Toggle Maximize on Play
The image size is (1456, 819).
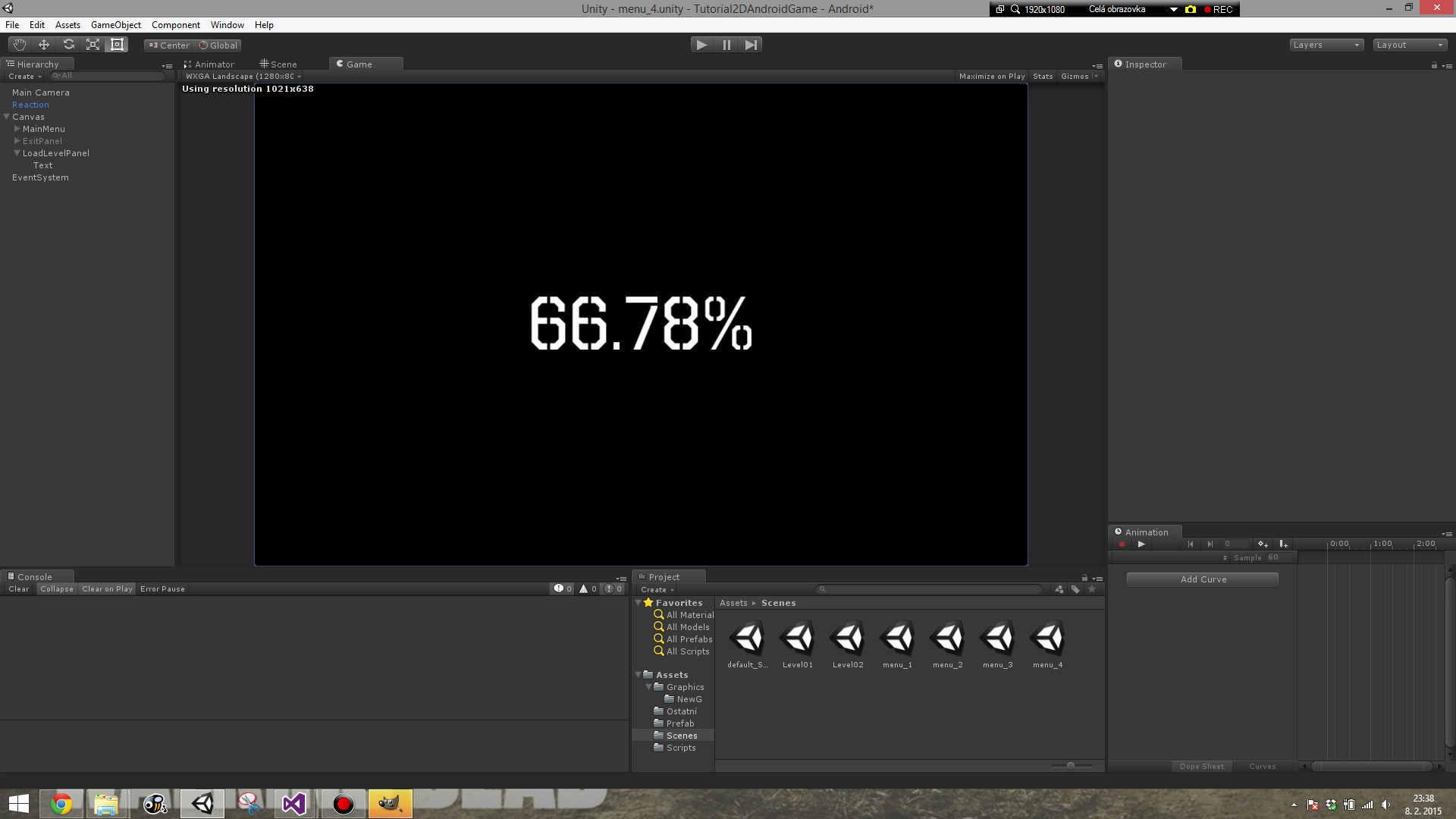point(991,77)
